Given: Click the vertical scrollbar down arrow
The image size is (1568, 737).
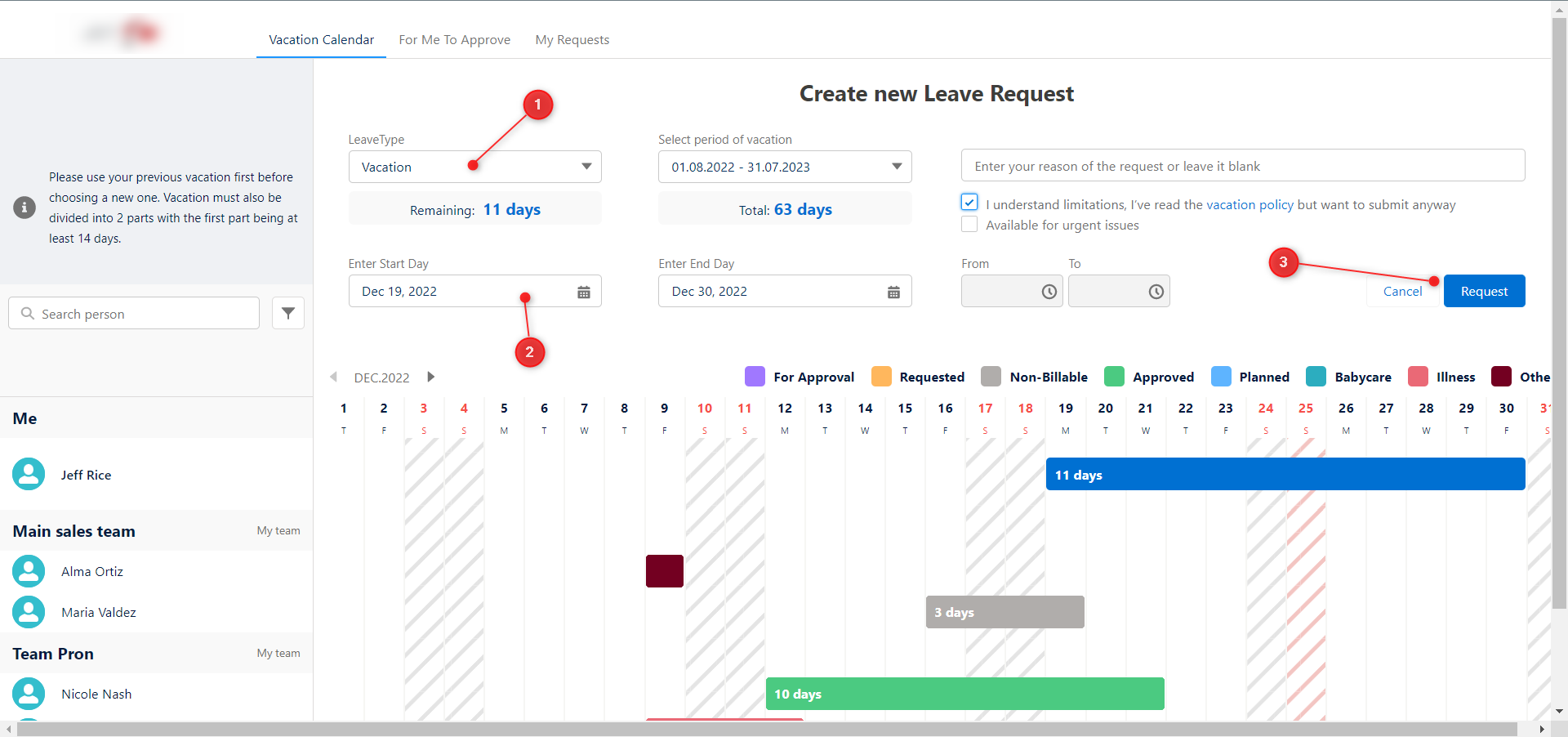Looking at the screenshot, I should (x=1560, y=712).
